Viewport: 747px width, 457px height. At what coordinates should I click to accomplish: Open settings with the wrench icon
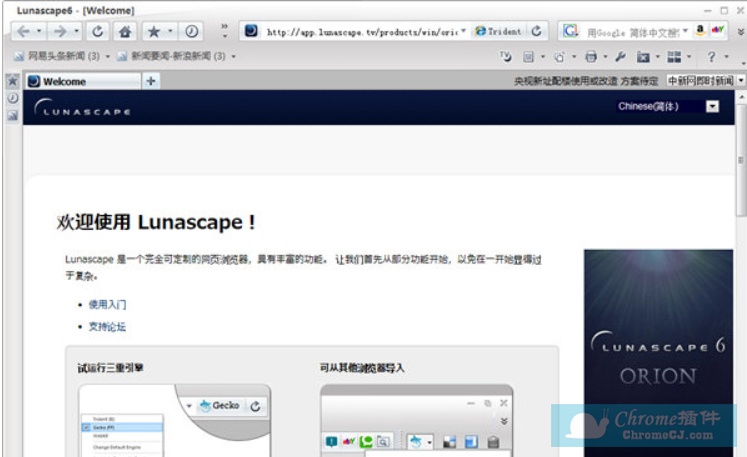click(620, 57)
